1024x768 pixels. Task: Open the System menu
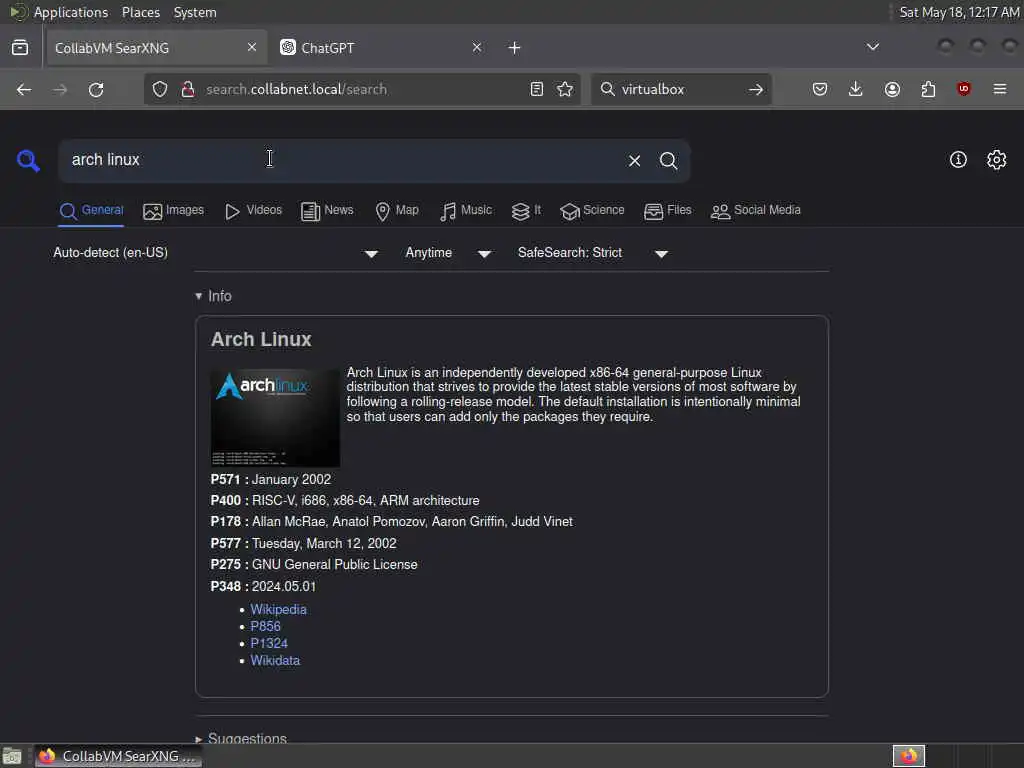click(x=195, y=12)
